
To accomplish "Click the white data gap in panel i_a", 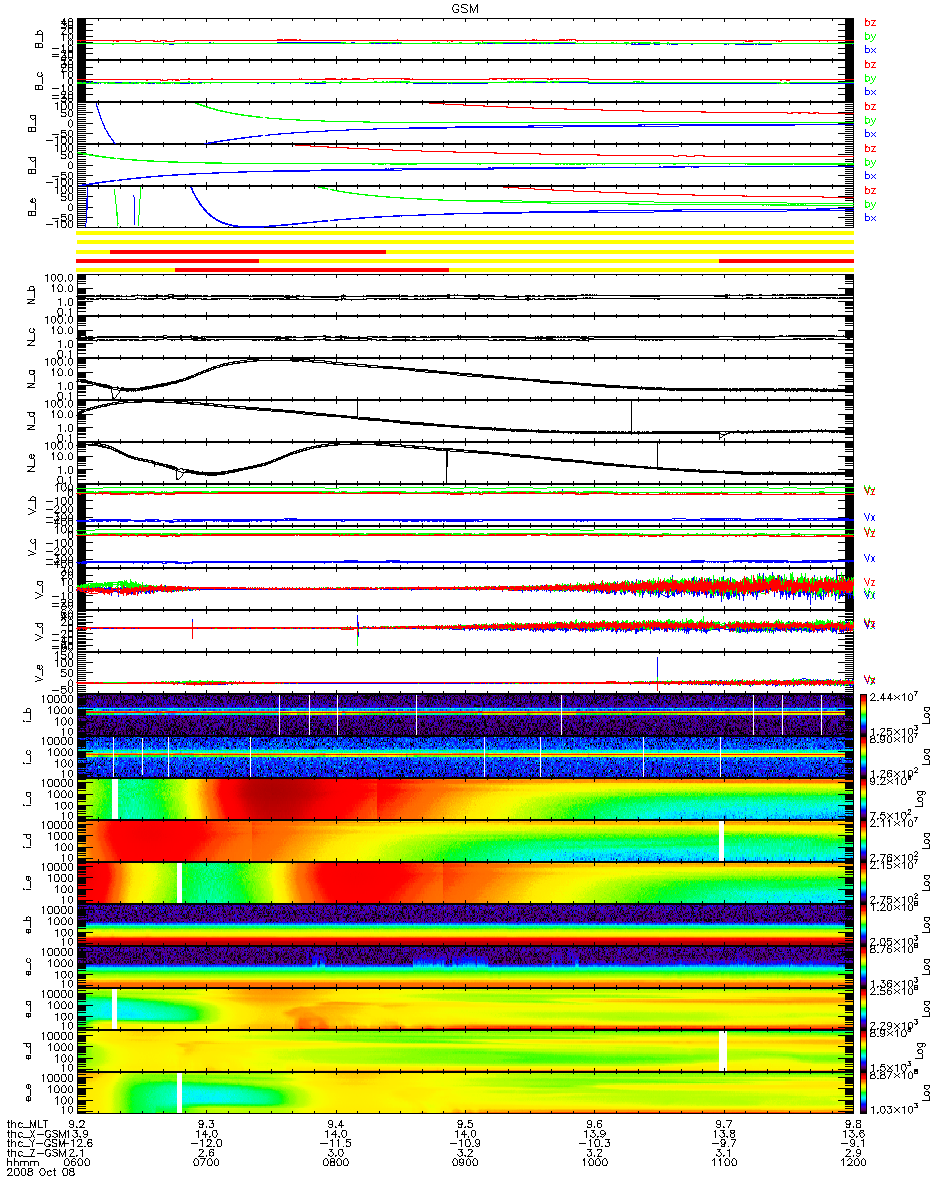I will click(x=115, y=798).
